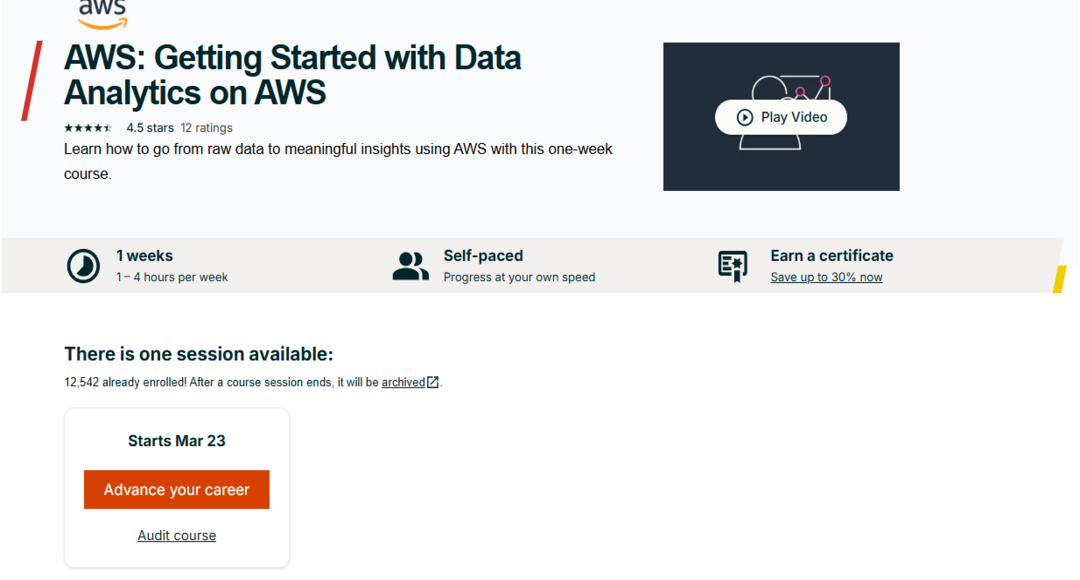Click the "1 weeks" duration heading

click(145, 256)
